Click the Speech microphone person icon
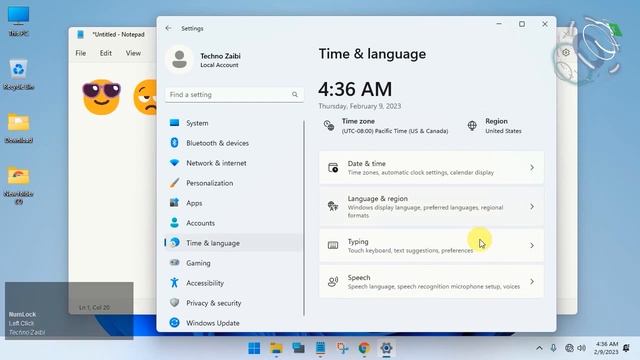The image size is (640, 360). 333,281
